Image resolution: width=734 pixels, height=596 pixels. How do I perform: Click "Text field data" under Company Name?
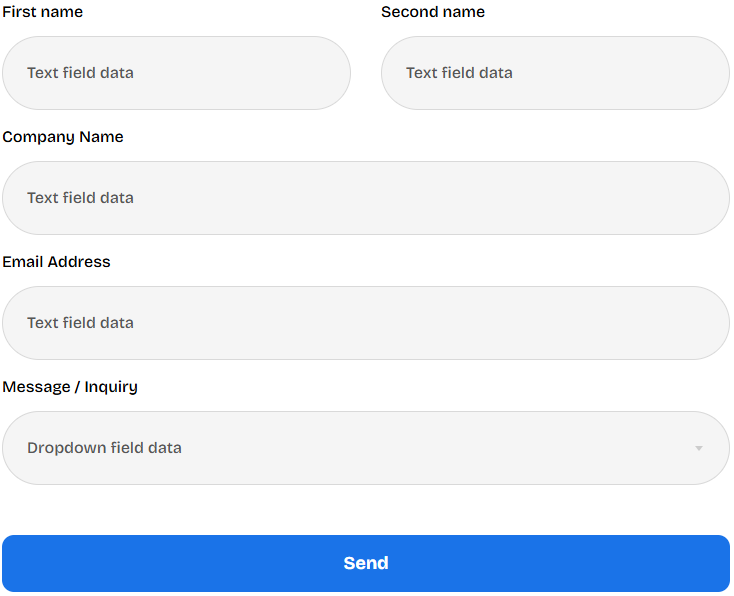pyautogui.click(x=80, y=198)
